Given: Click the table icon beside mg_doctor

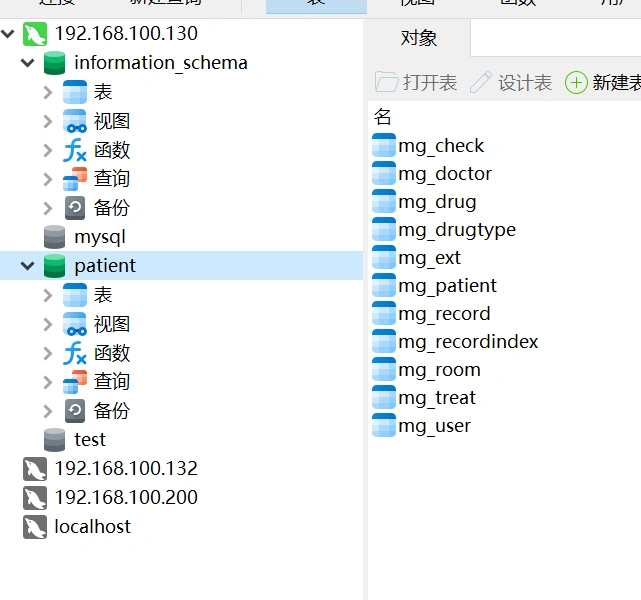Looking at the screenshot, I should (x=384, y=174).
